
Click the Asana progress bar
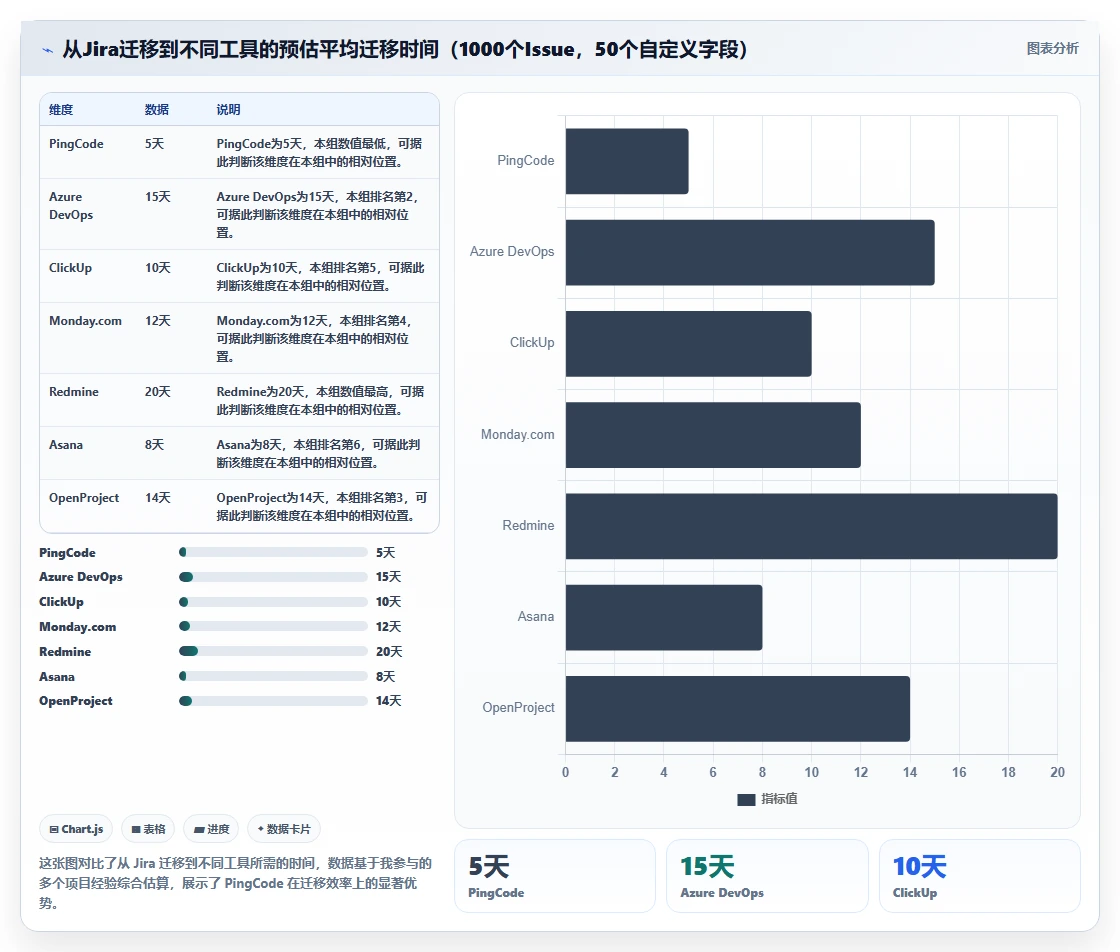click(273, 676)
